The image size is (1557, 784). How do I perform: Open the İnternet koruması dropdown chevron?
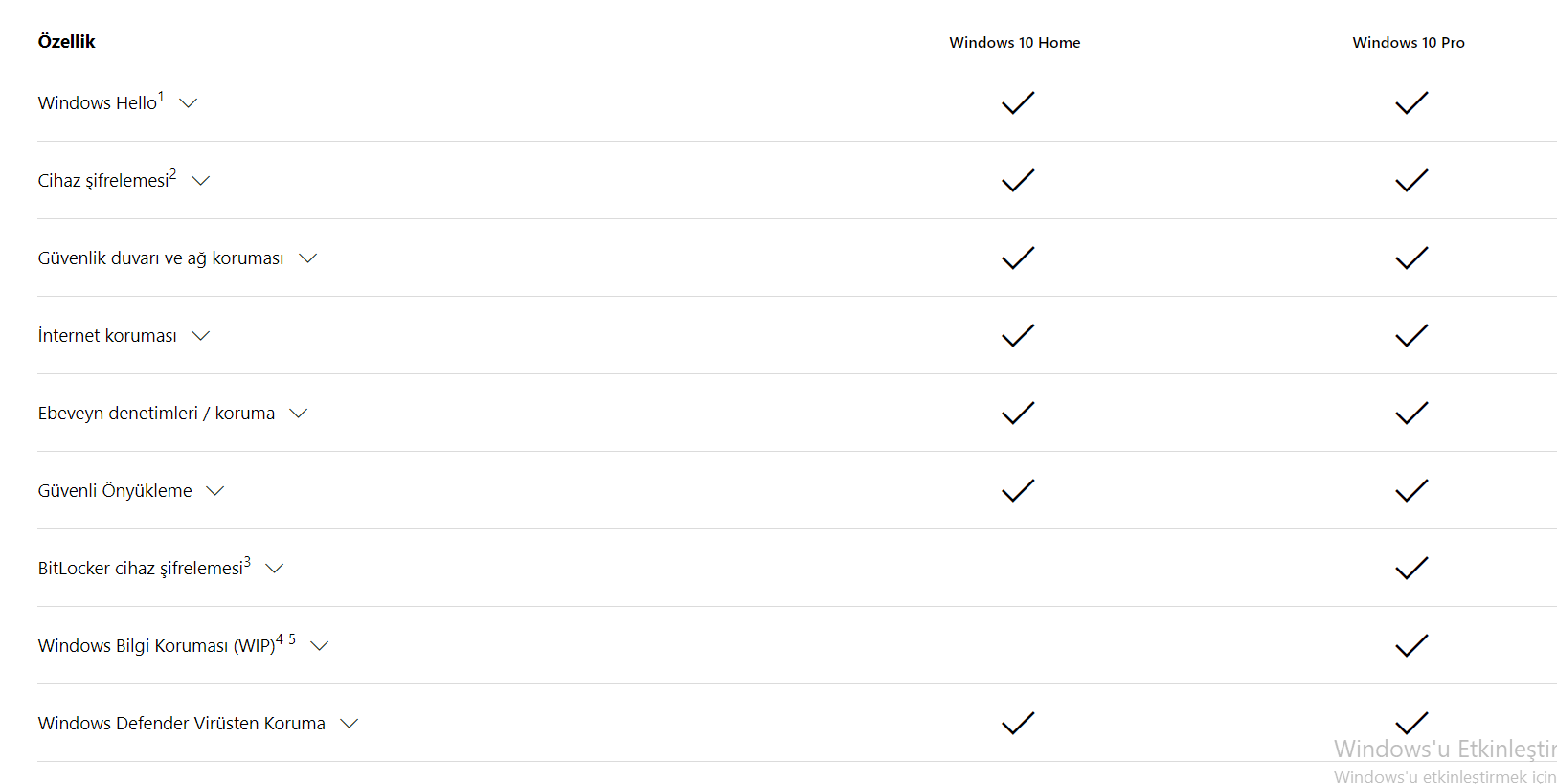point(200,336)
